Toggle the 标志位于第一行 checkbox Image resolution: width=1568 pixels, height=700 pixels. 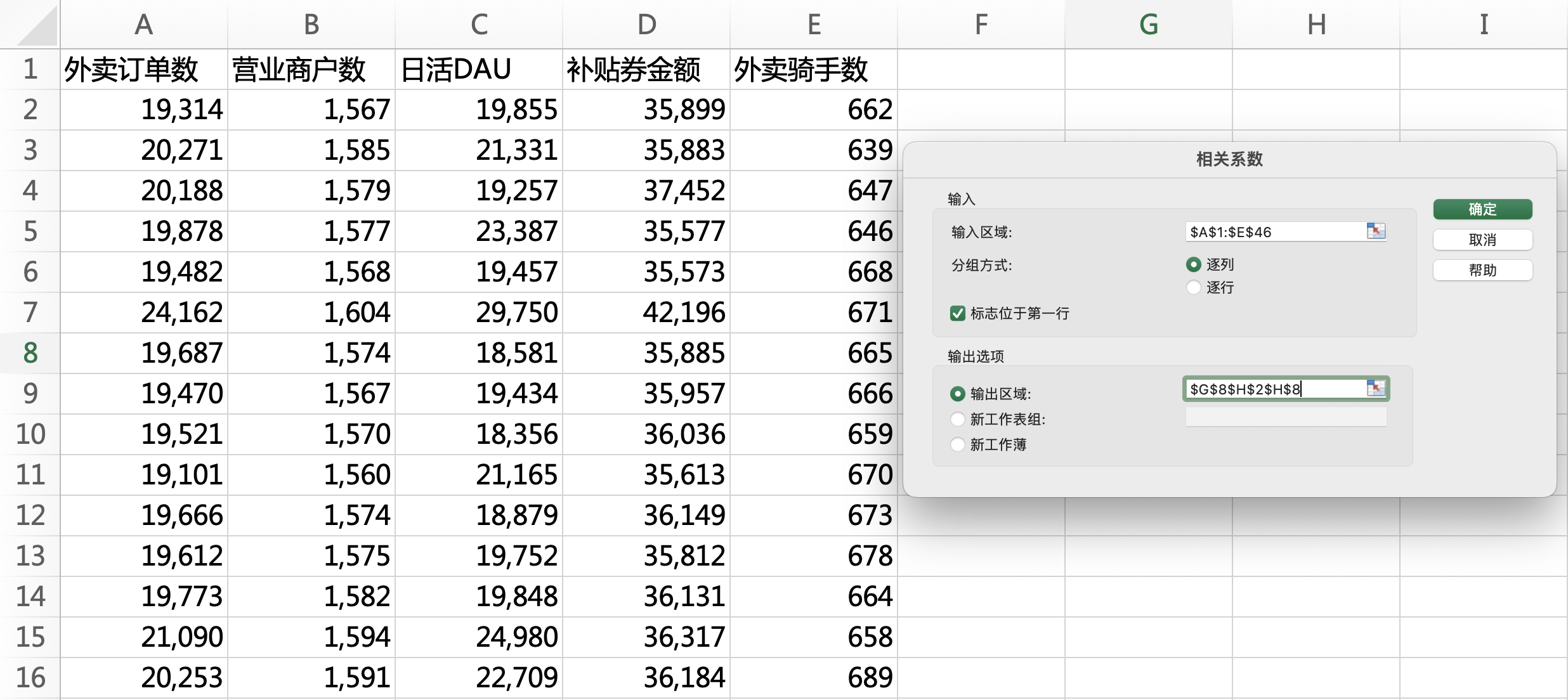pyautogui.click(x=958, y=313)
